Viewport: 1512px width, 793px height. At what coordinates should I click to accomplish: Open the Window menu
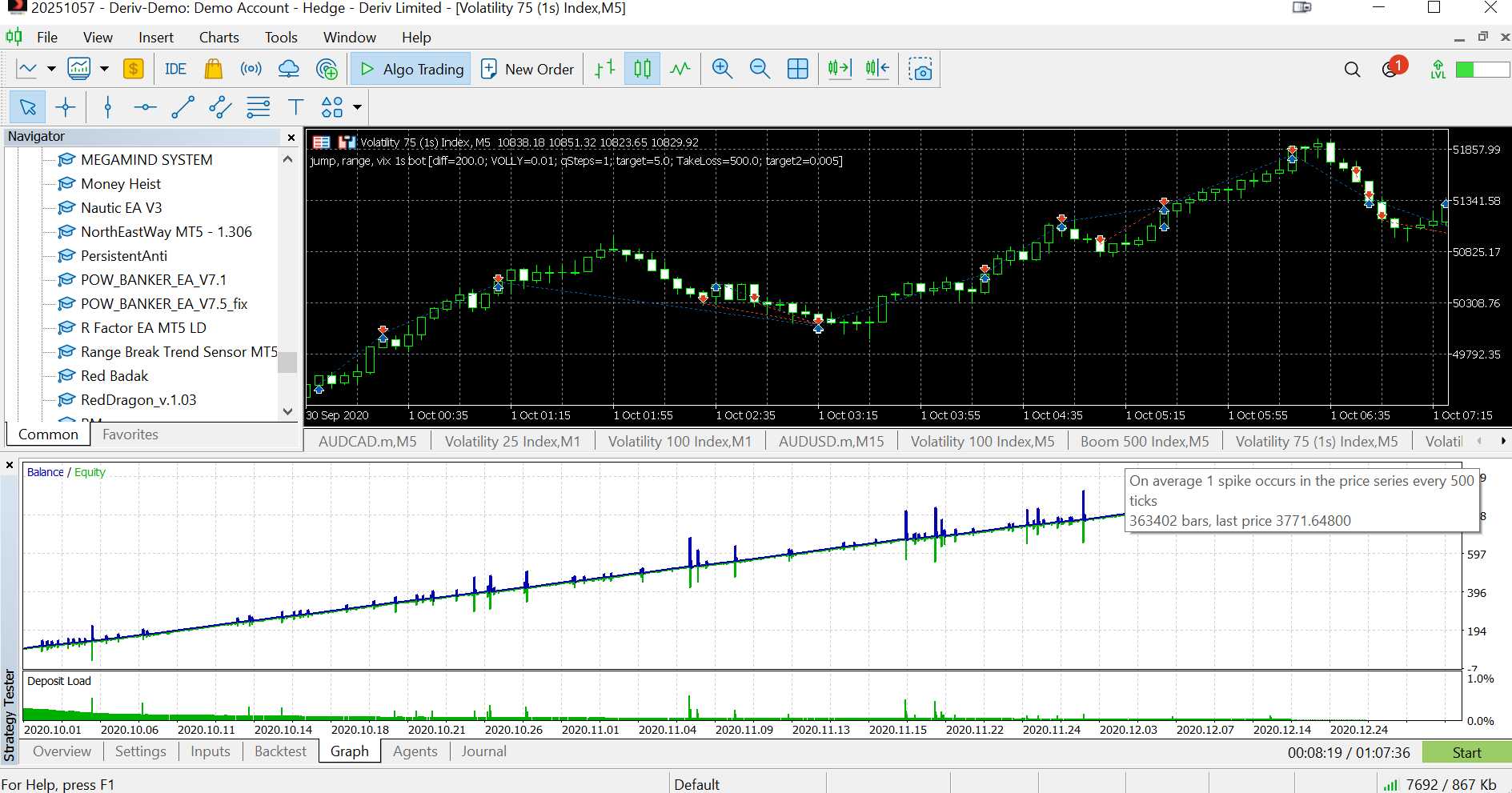(x=349, y=37)
